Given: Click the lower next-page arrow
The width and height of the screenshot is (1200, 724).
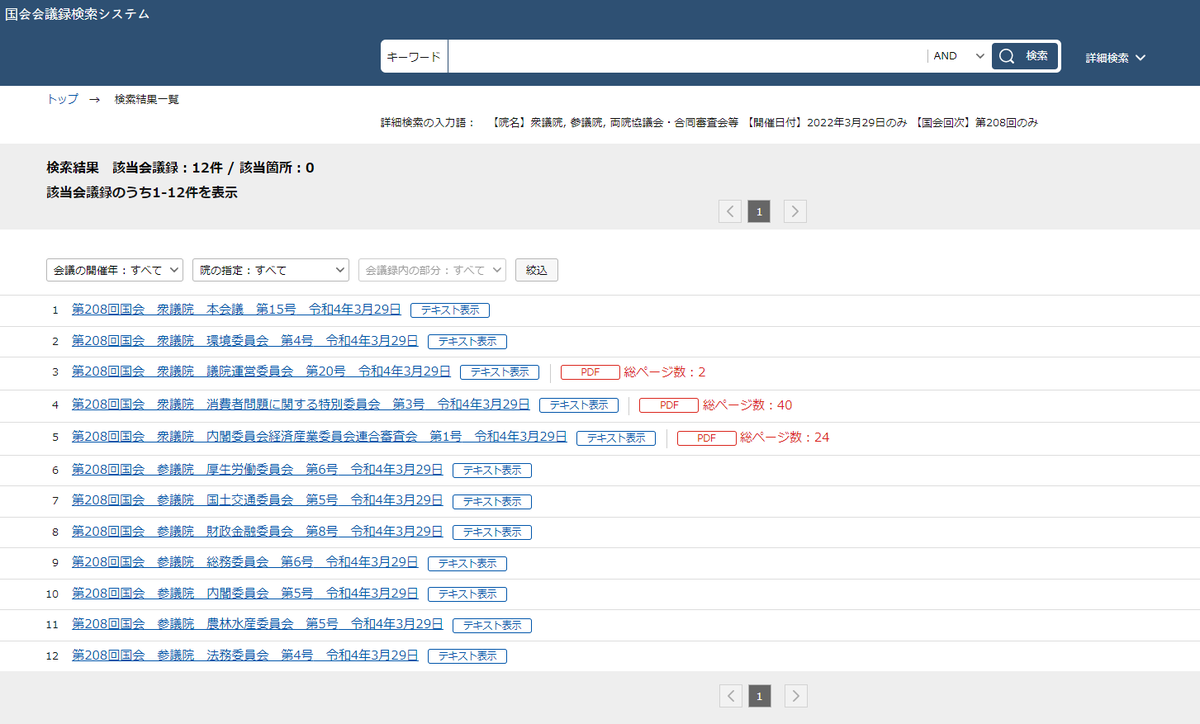Looking at the screenshot, I should tap(795, 696).
